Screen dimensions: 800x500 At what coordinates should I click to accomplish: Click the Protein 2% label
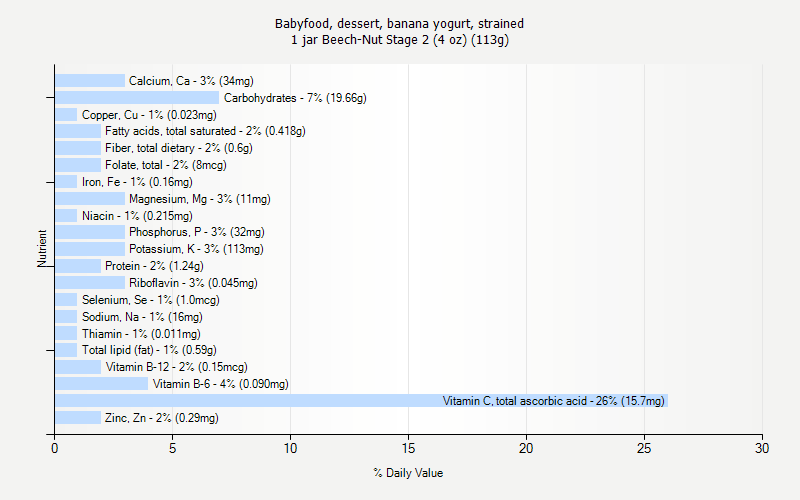coord(154,266)
